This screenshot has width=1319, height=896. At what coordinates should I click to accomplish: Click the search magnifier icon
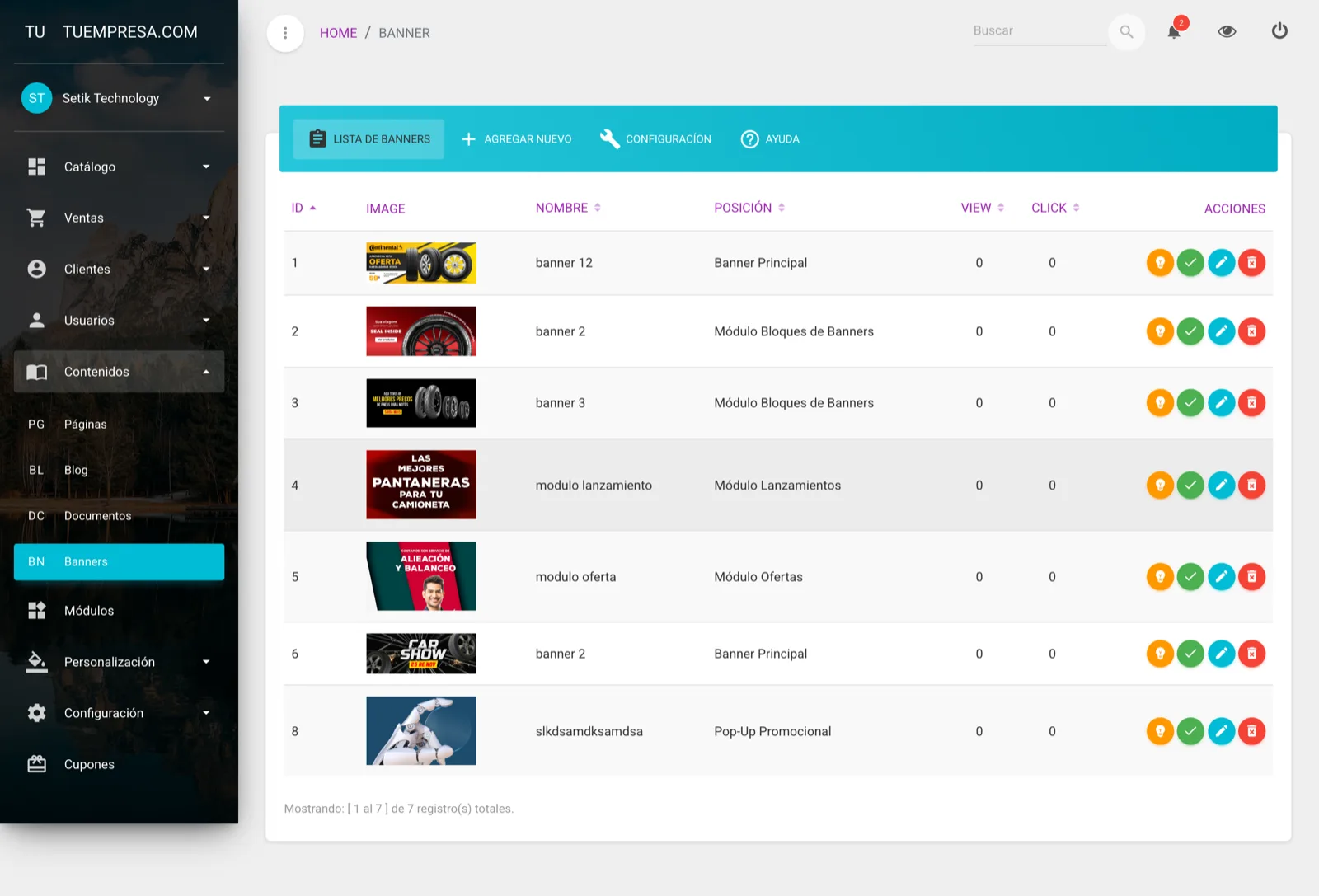pos(1126,32)
